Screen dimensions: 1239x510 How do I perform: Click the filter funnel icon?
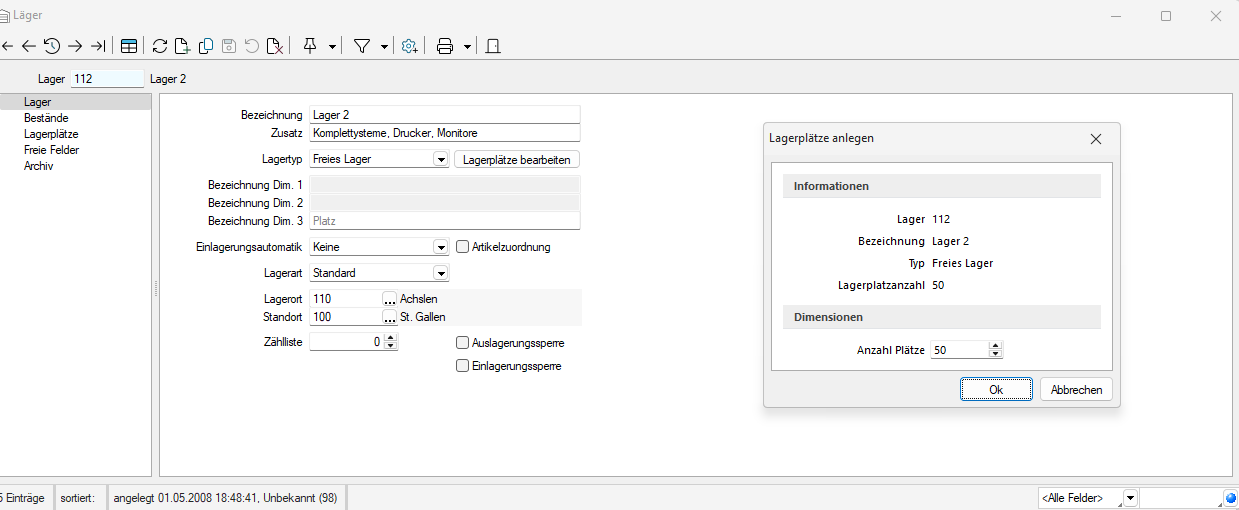pos(362,46)
